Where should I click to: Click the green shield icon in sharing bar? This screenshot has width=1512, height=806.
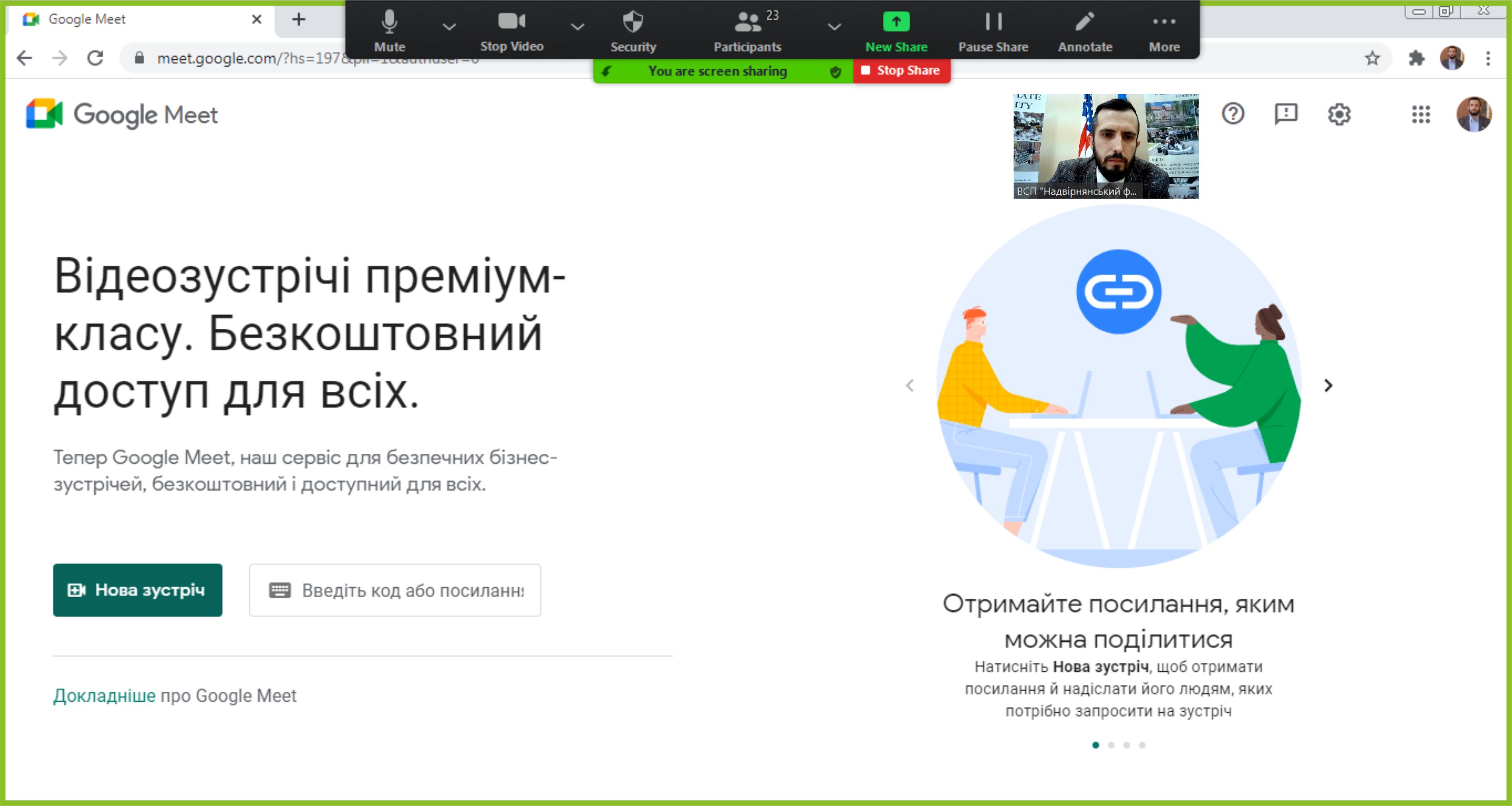[x=835, y=72]
